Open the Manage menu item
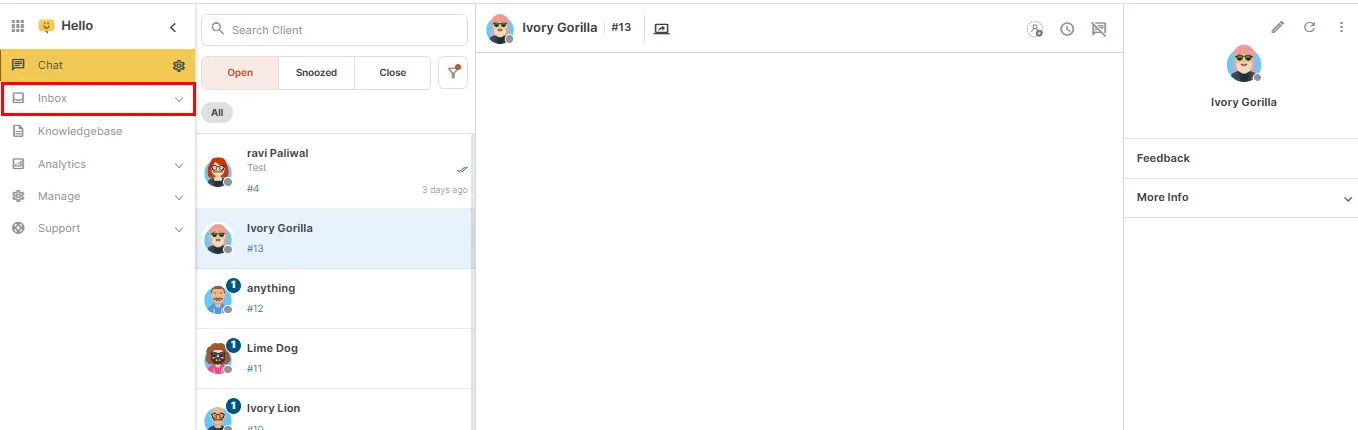The image size is (1358, 430). click(98, 196)
